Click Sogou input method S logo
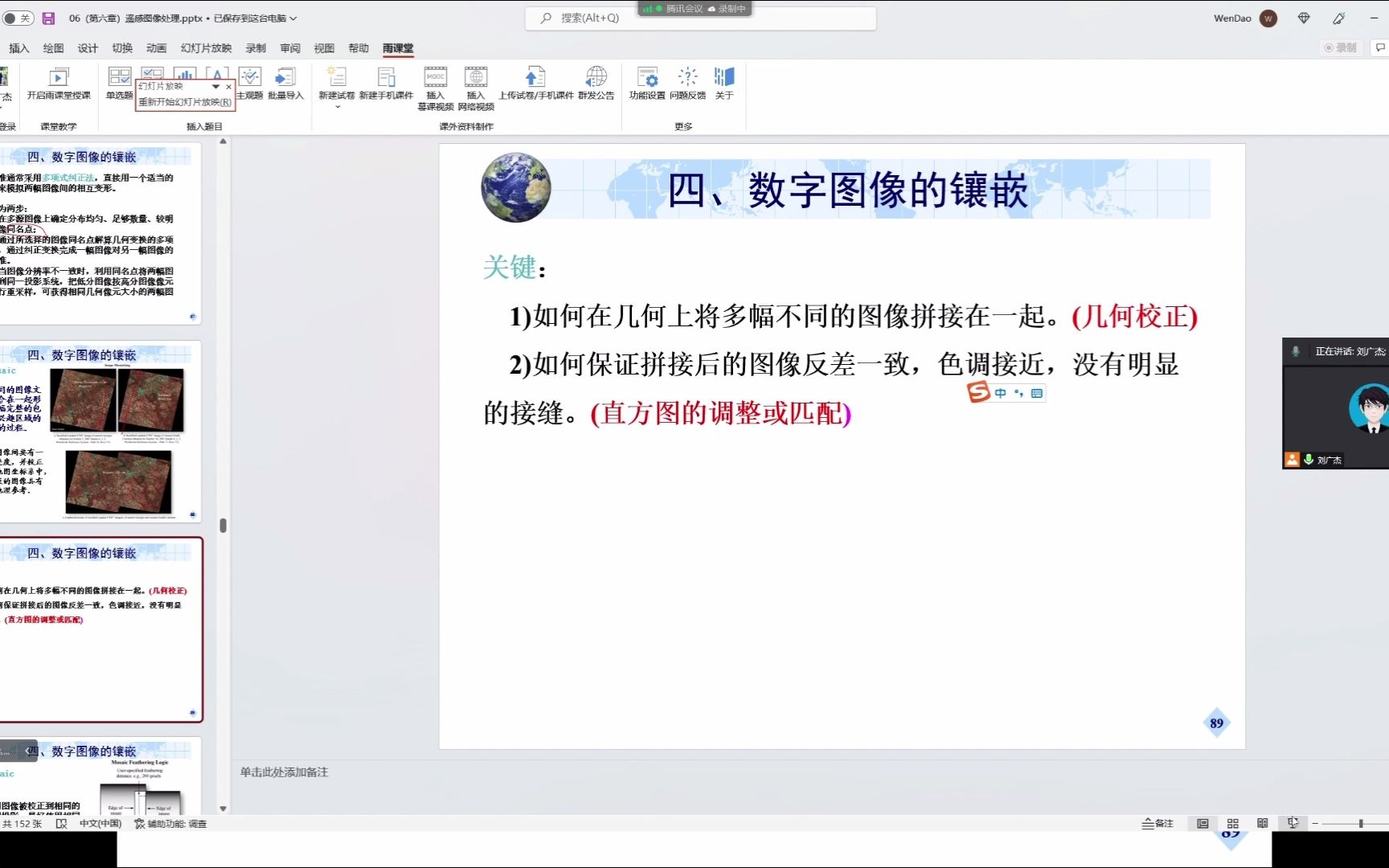Viewport: 1389px width, 868px height. coord(978,392)
